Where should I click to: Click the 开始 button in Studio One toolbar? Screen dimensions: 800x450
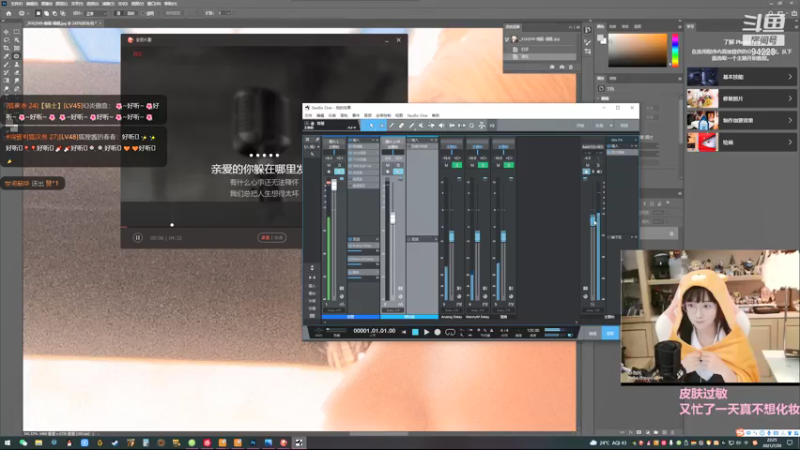[581, 126]
